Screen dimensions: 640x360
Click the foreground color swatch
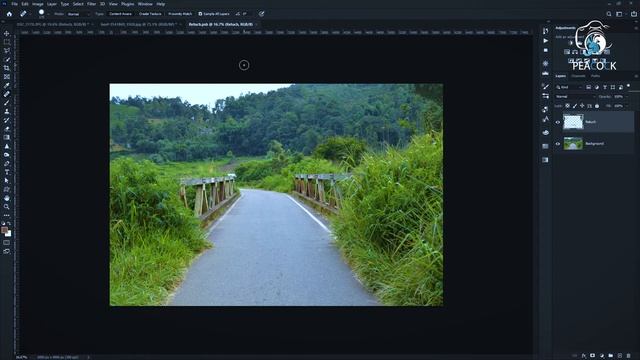[4, 230]
